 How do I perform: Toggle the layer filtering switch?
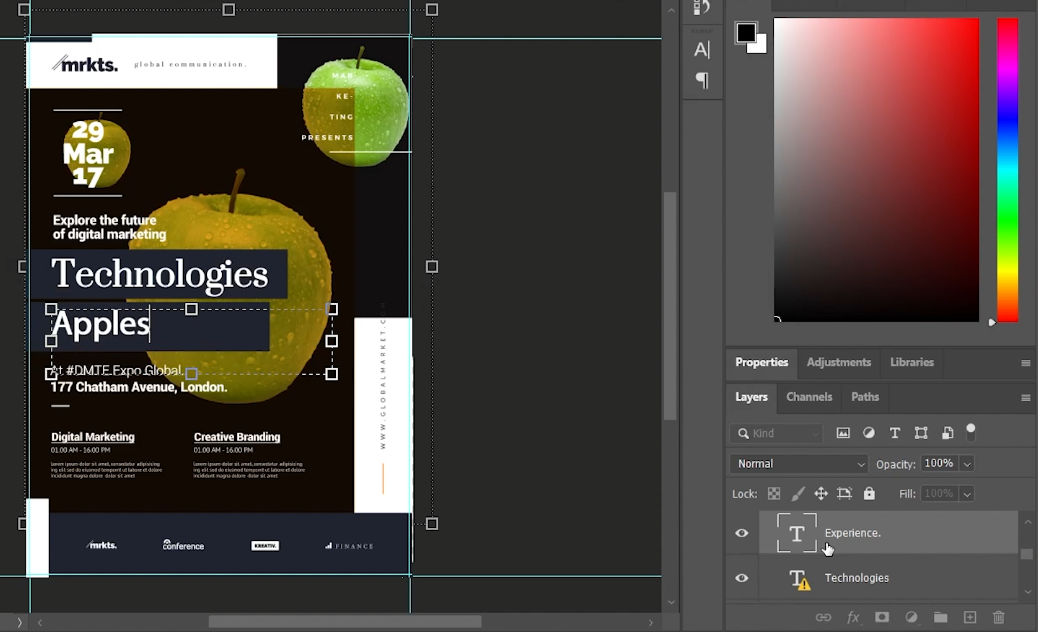(971, 432)
